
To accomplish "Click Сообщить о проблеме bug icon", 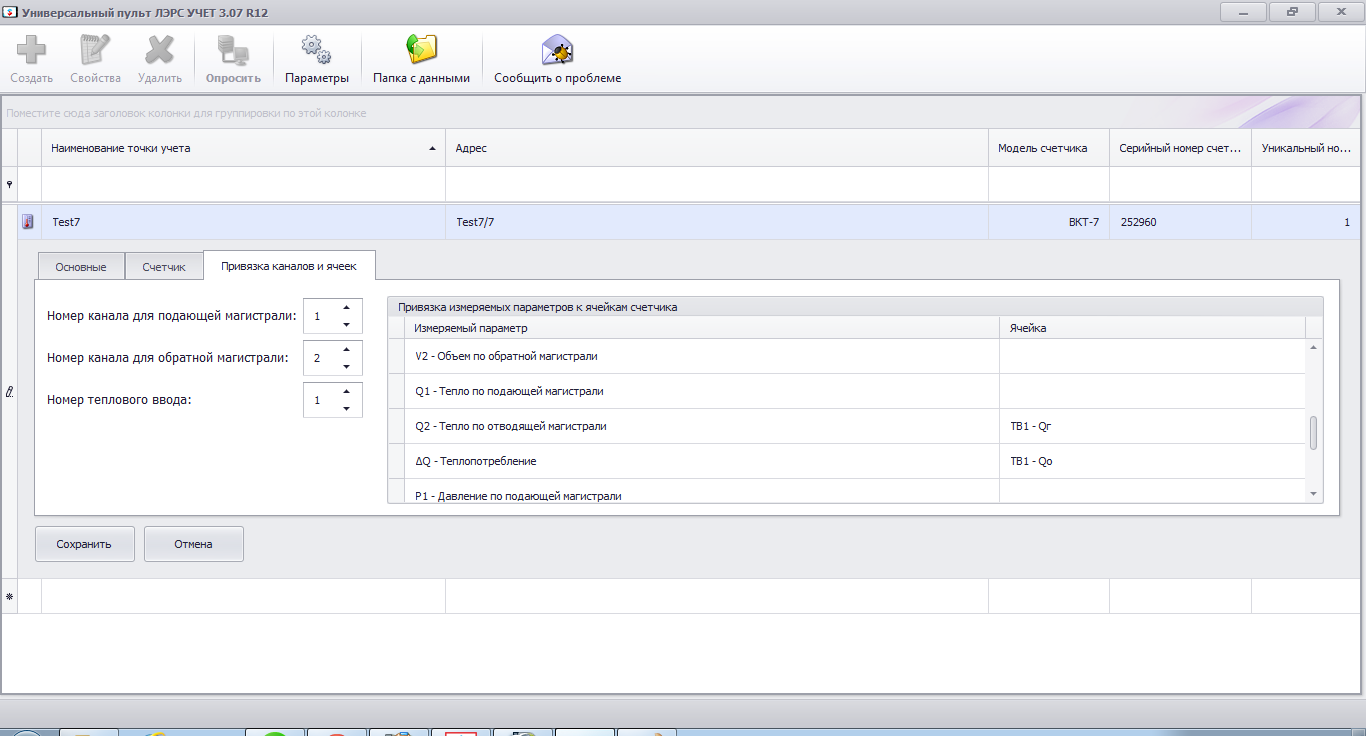I will (557, 50).
